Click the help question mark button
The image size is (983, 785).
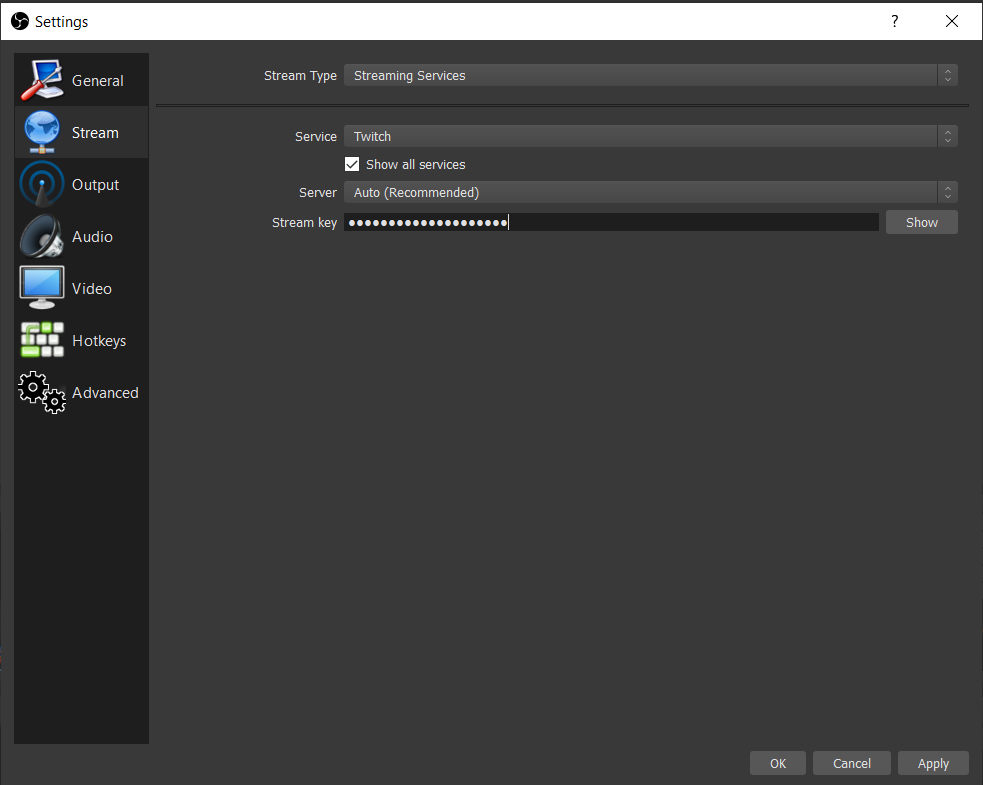(895, 21)
